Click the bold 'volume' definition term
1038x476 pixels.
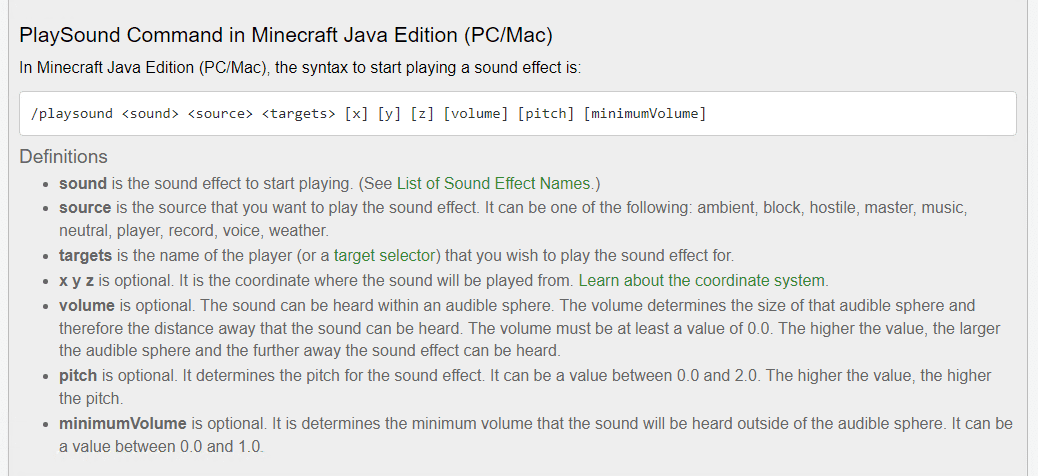pos(87,304)
